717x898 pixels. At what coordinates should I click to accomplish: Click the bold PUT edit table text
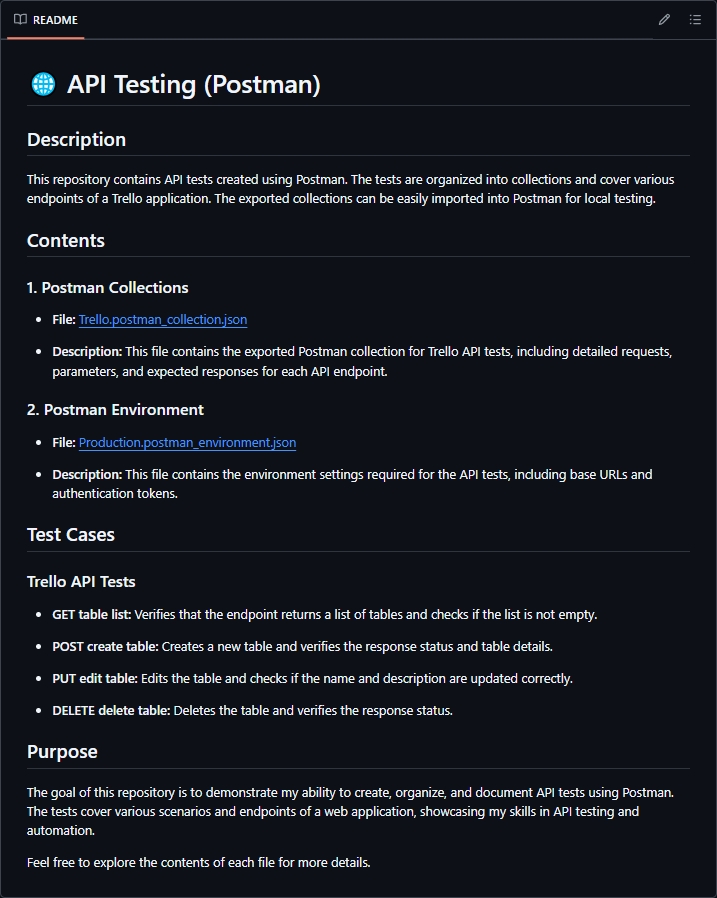[x=94, y=678]
